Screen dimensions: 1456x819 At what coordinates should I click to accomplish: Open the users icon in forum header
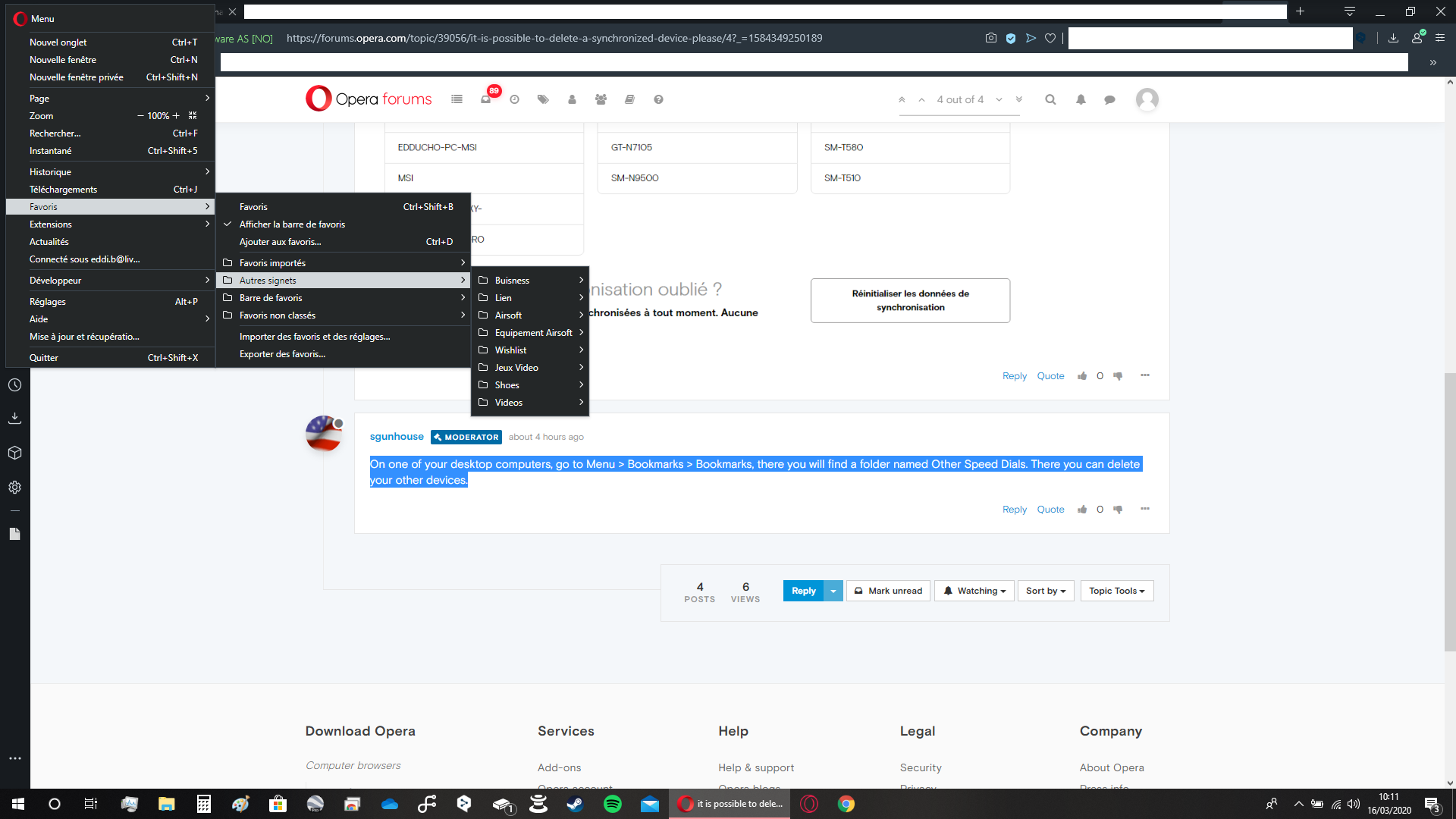click(x=572, y=99)
